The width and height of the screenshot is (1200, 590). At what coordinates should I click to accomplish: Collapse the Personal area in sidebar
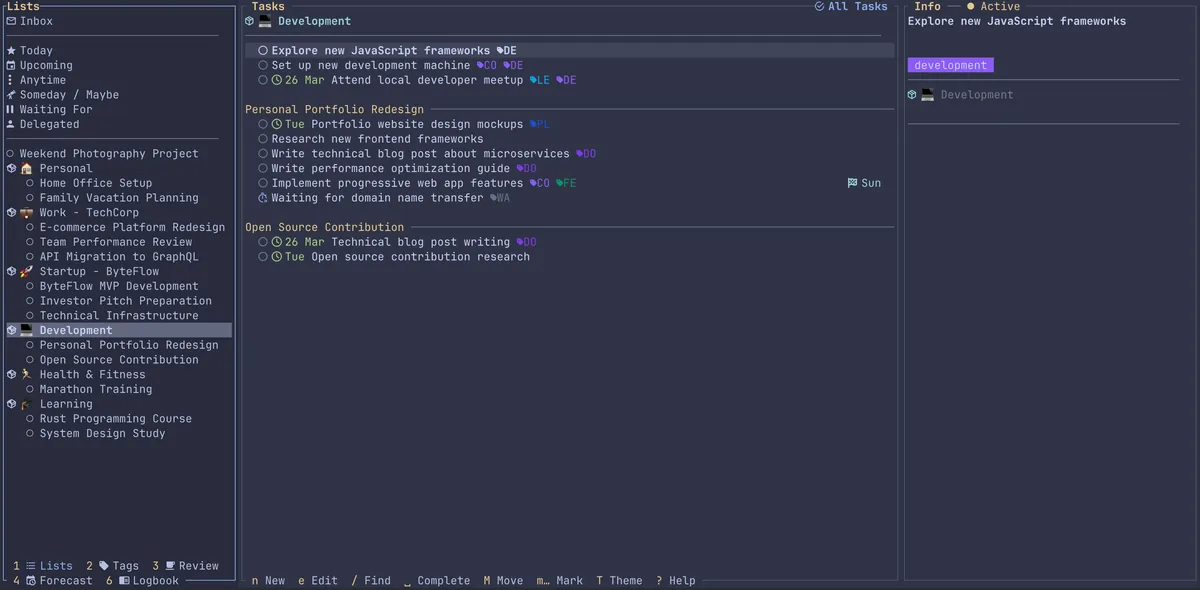click(11, 168)
